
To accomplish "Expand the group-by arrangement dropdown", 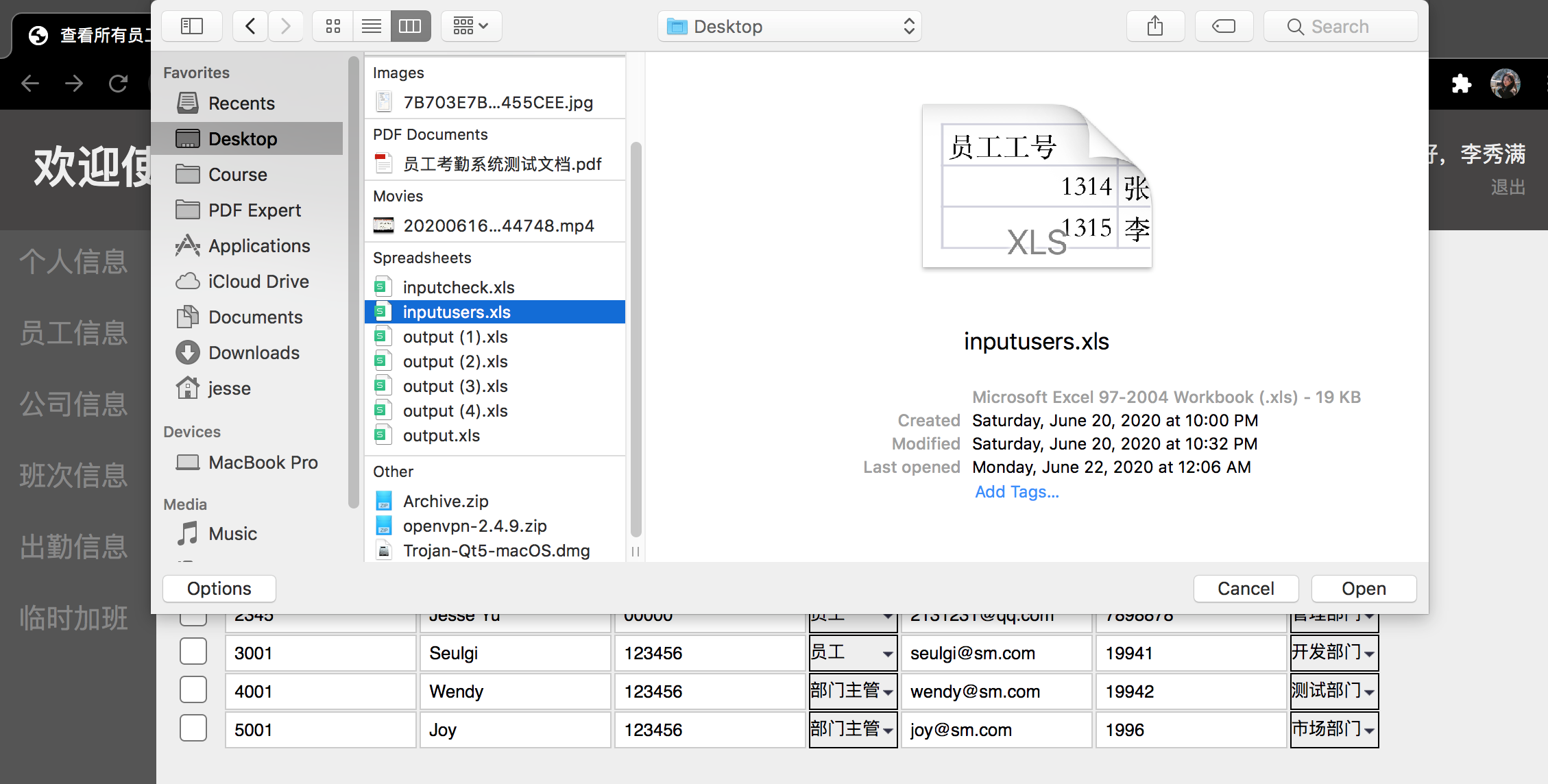I will 471,26.
